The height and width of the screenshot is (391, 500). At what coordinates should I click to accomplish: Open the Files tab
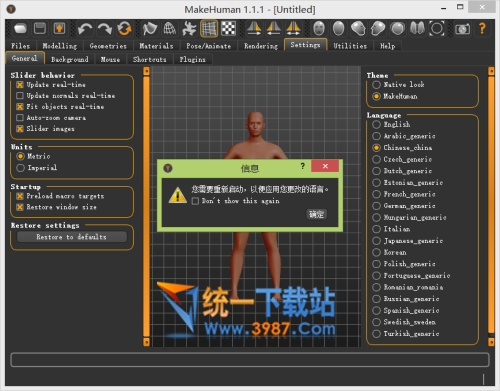[21, 46]
